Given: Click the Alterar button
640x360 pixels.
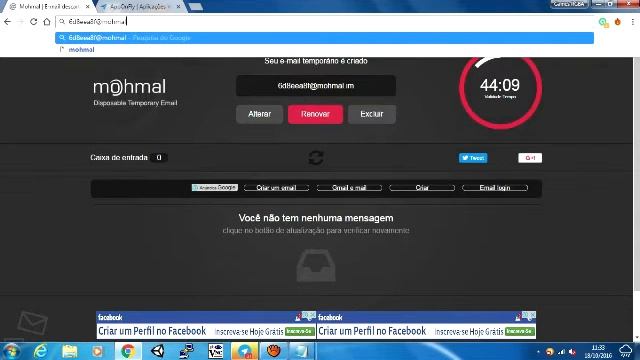Looking at the screenshot, I should pyautogui.click(x=259, y=114).
